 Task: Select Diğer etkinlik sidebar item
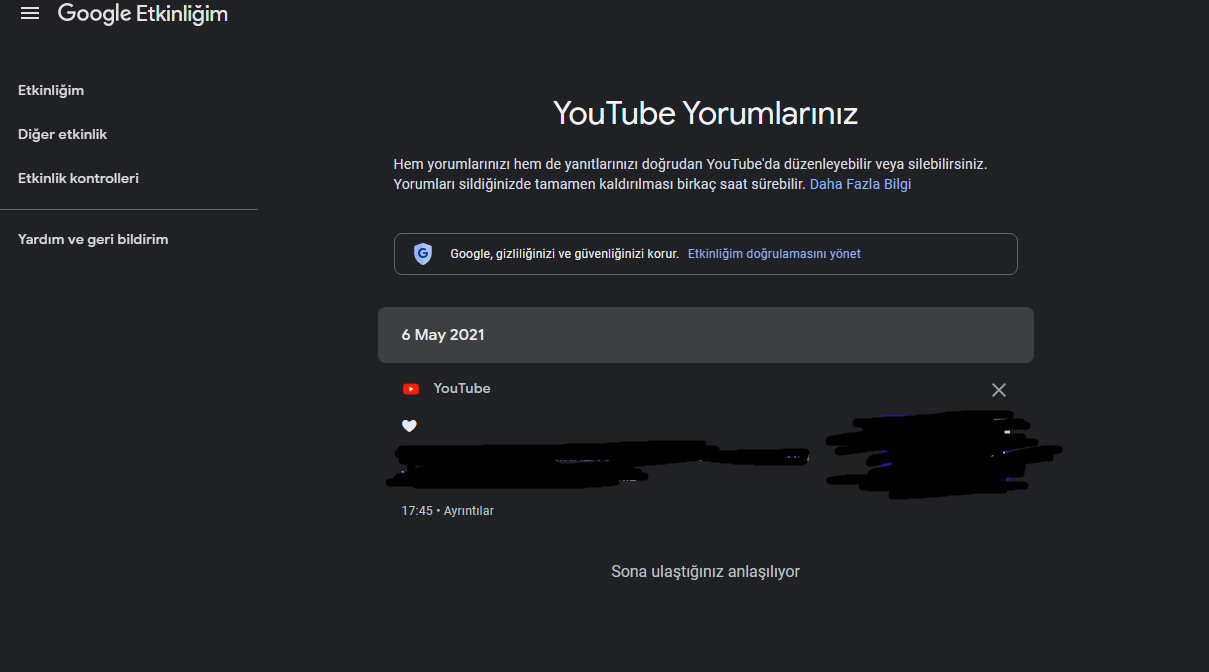pyautogui.click(x=62, y=134)
